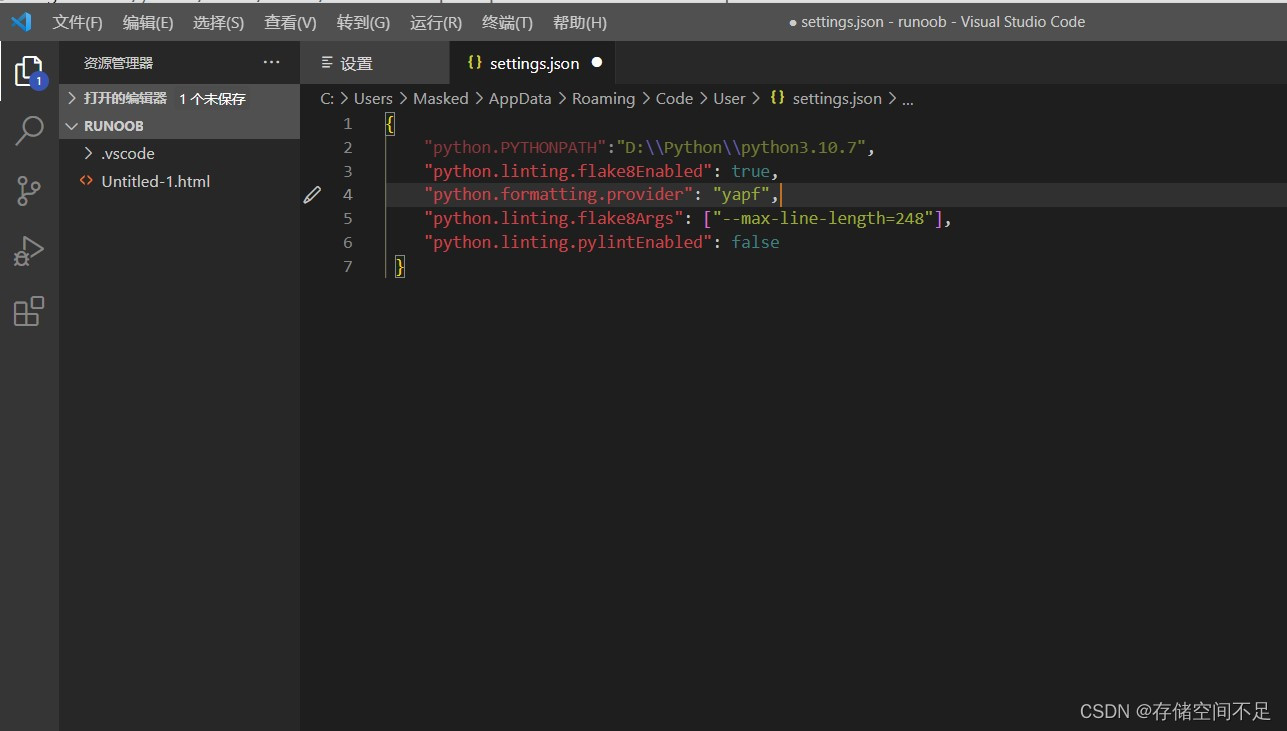Open the 帮助(H) menu
Viewport: 1287px width, 731px height.
coord(580,22)
